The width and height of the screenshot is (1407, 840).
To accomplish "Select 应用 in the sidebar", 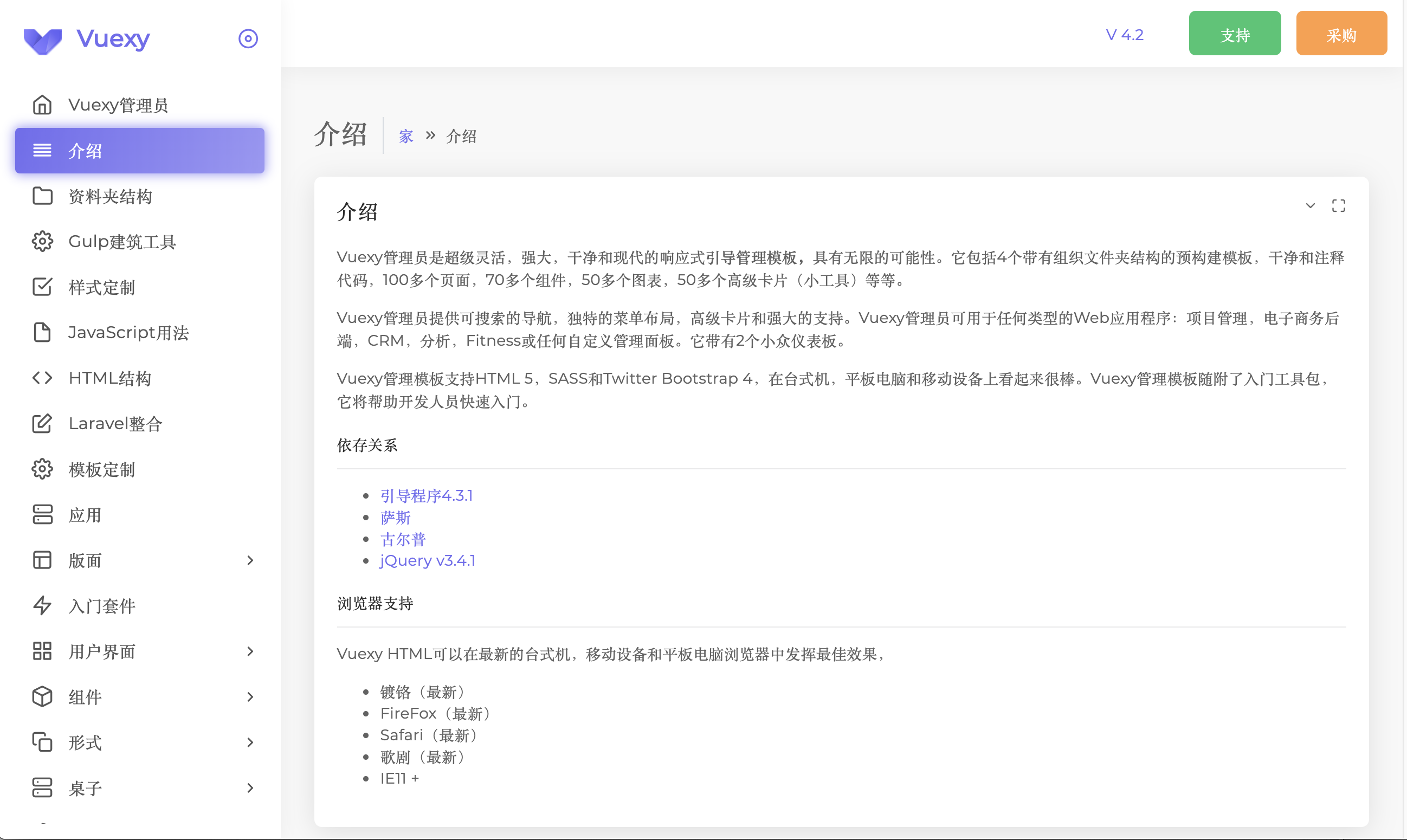I will (140, 514).
